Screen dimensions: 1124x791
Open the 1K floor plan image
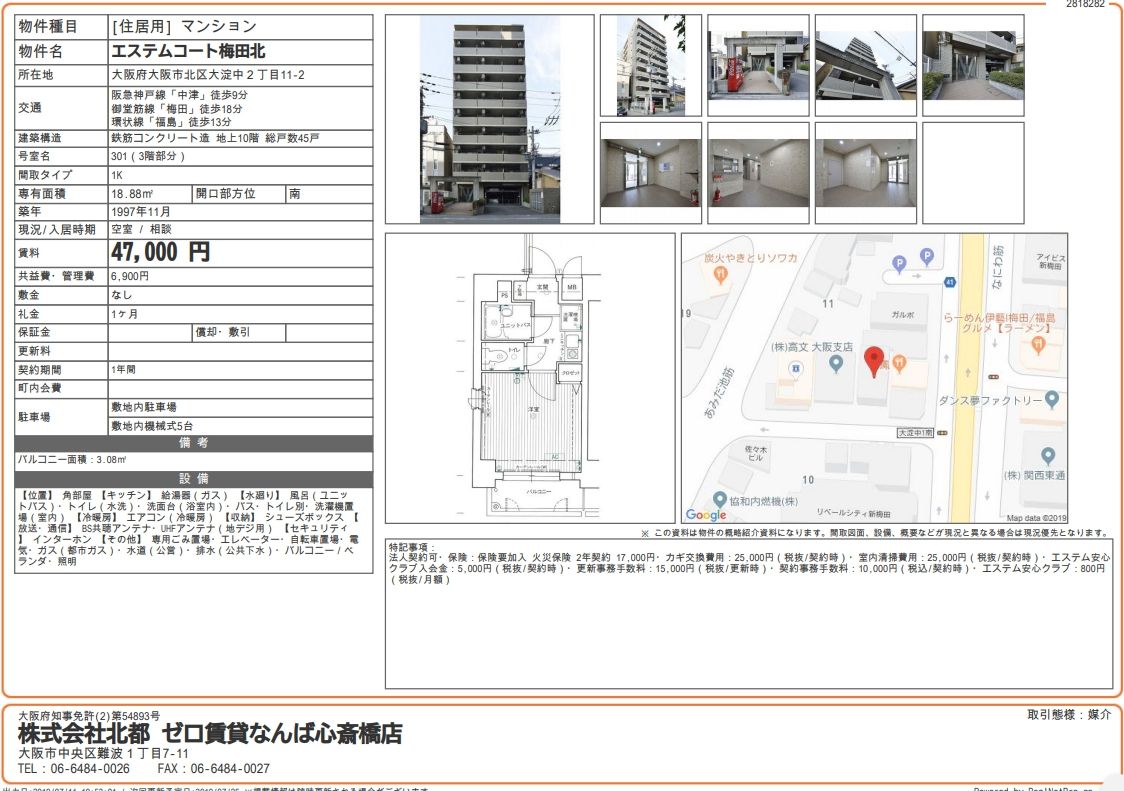click(x=530, y=378)
